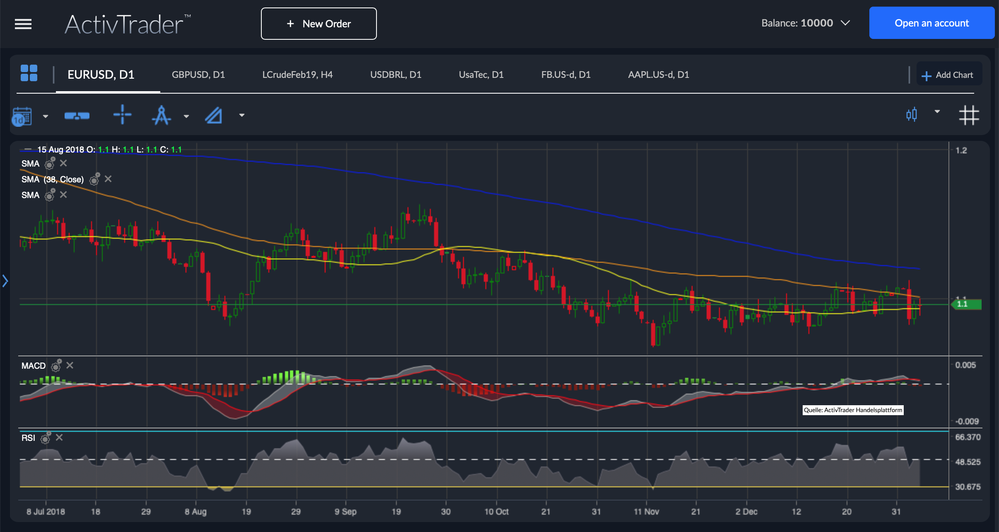Click the 11 Nov date label

[x=646, y=512]
